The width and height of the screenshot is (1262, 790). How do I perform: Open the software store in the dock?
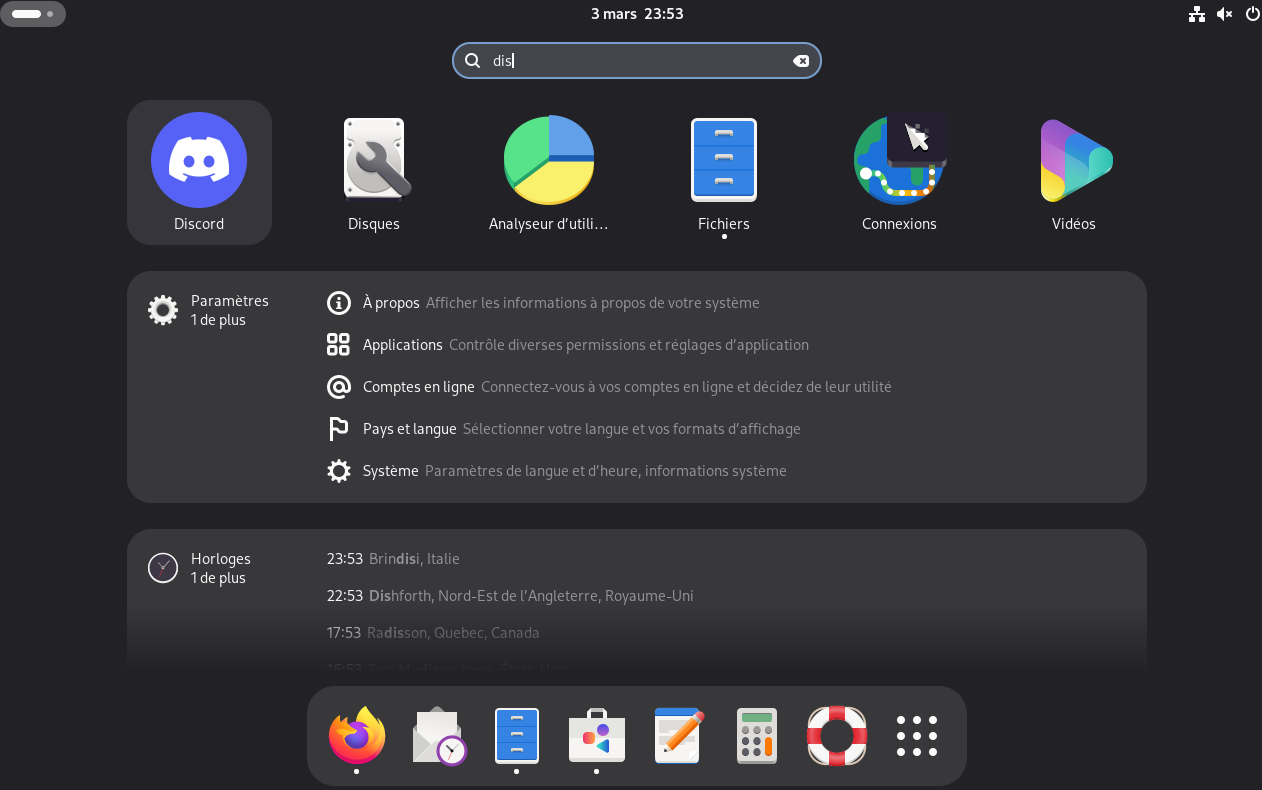[597, 736]
